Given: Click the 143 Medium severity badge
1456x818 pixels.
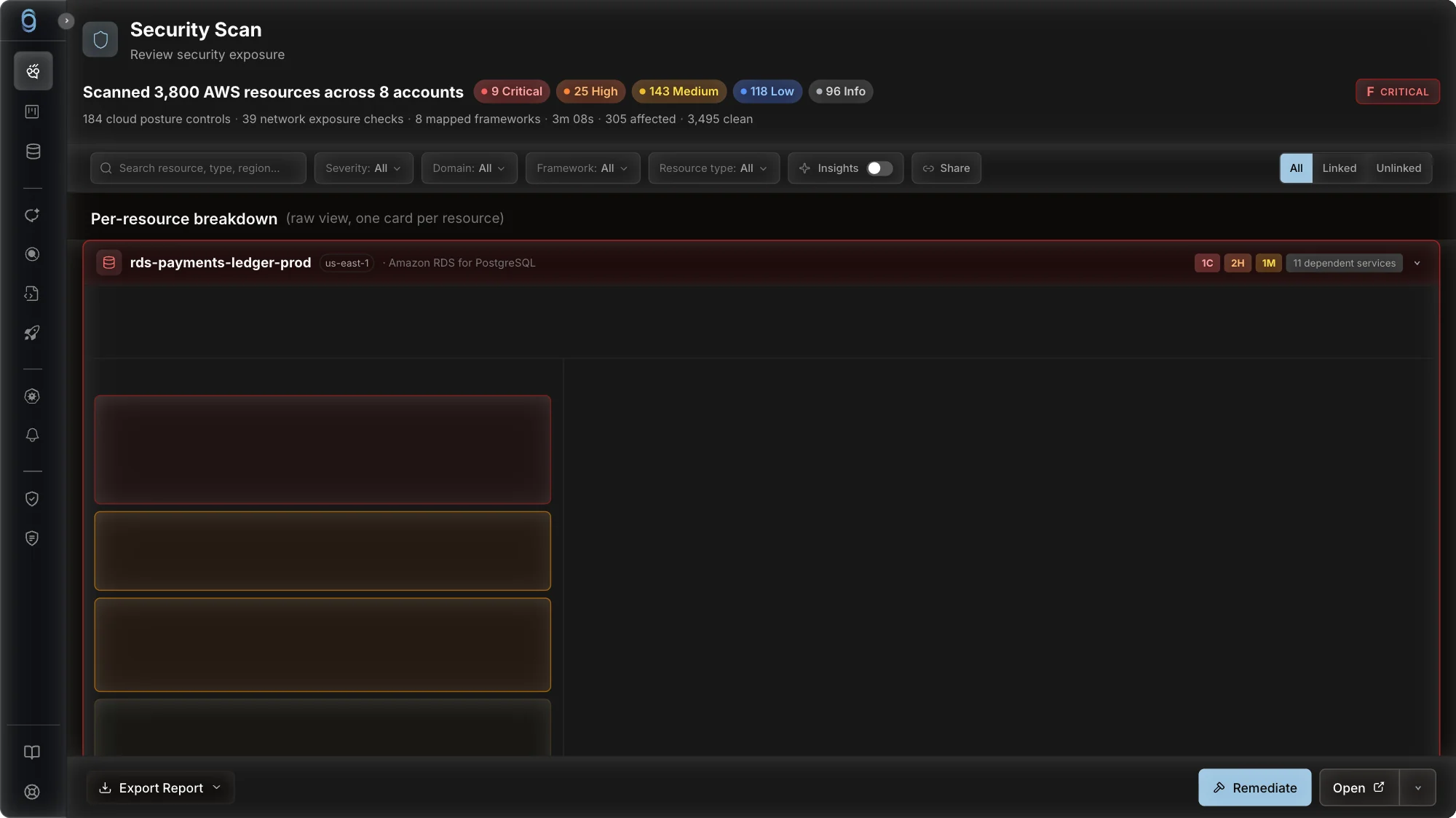Looking at the screenshot, I should [678, 91].
